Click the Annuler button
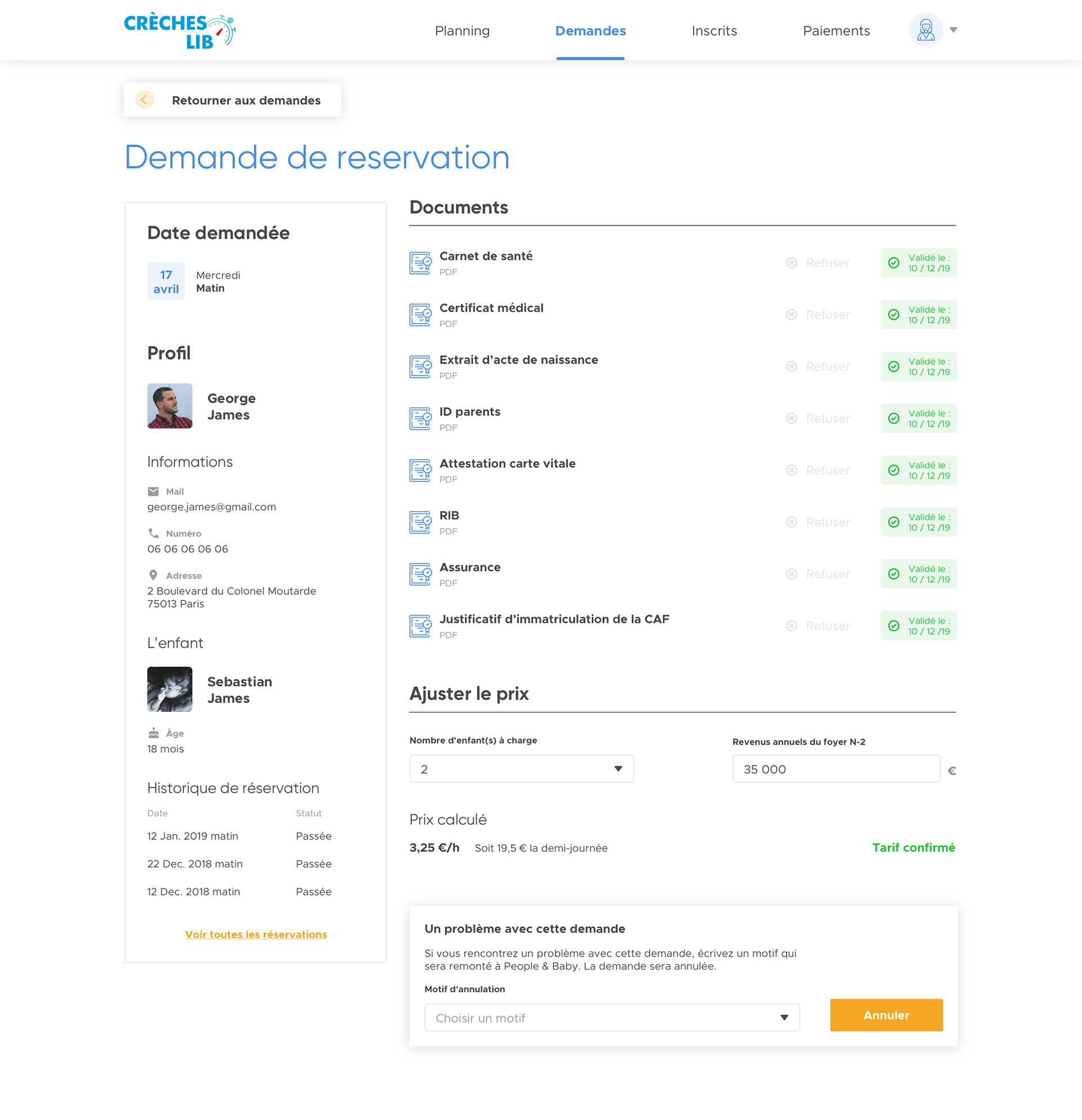 pyautogui.click(x=886, y=1015)
